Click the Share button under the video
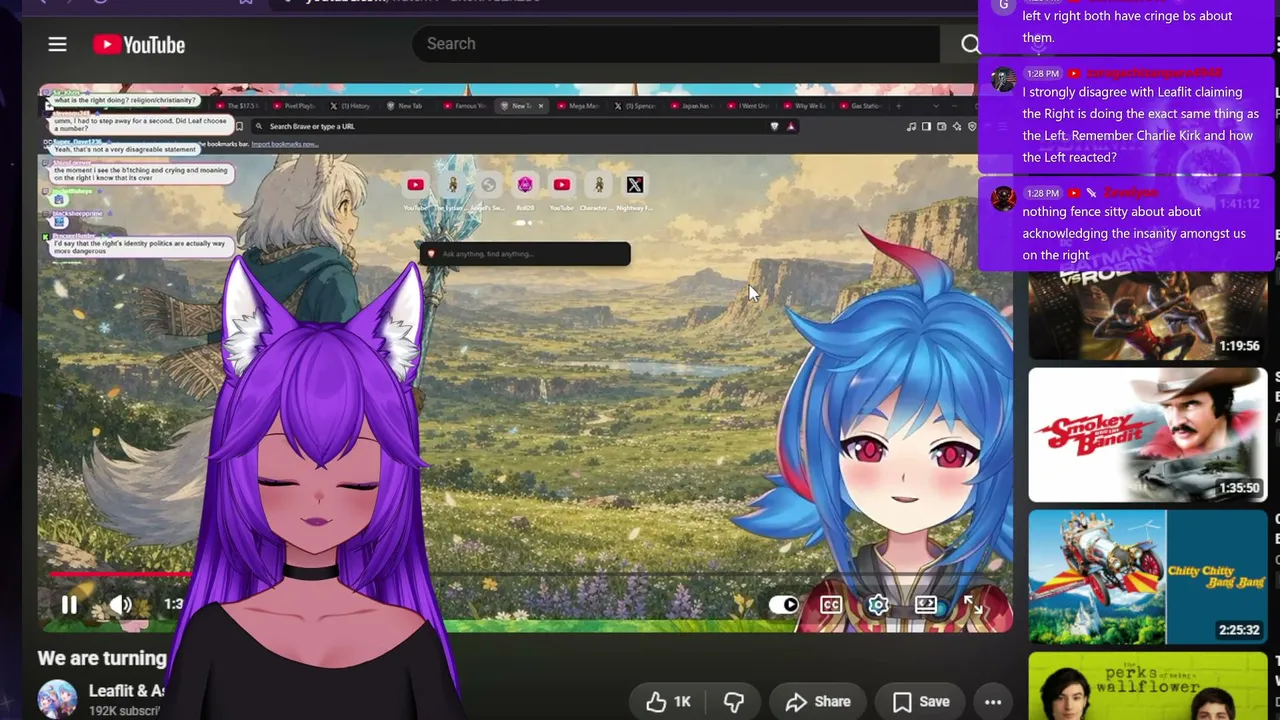Image resolution: width=1280 pixels, height=720 pixels. (x=818, y=702)
